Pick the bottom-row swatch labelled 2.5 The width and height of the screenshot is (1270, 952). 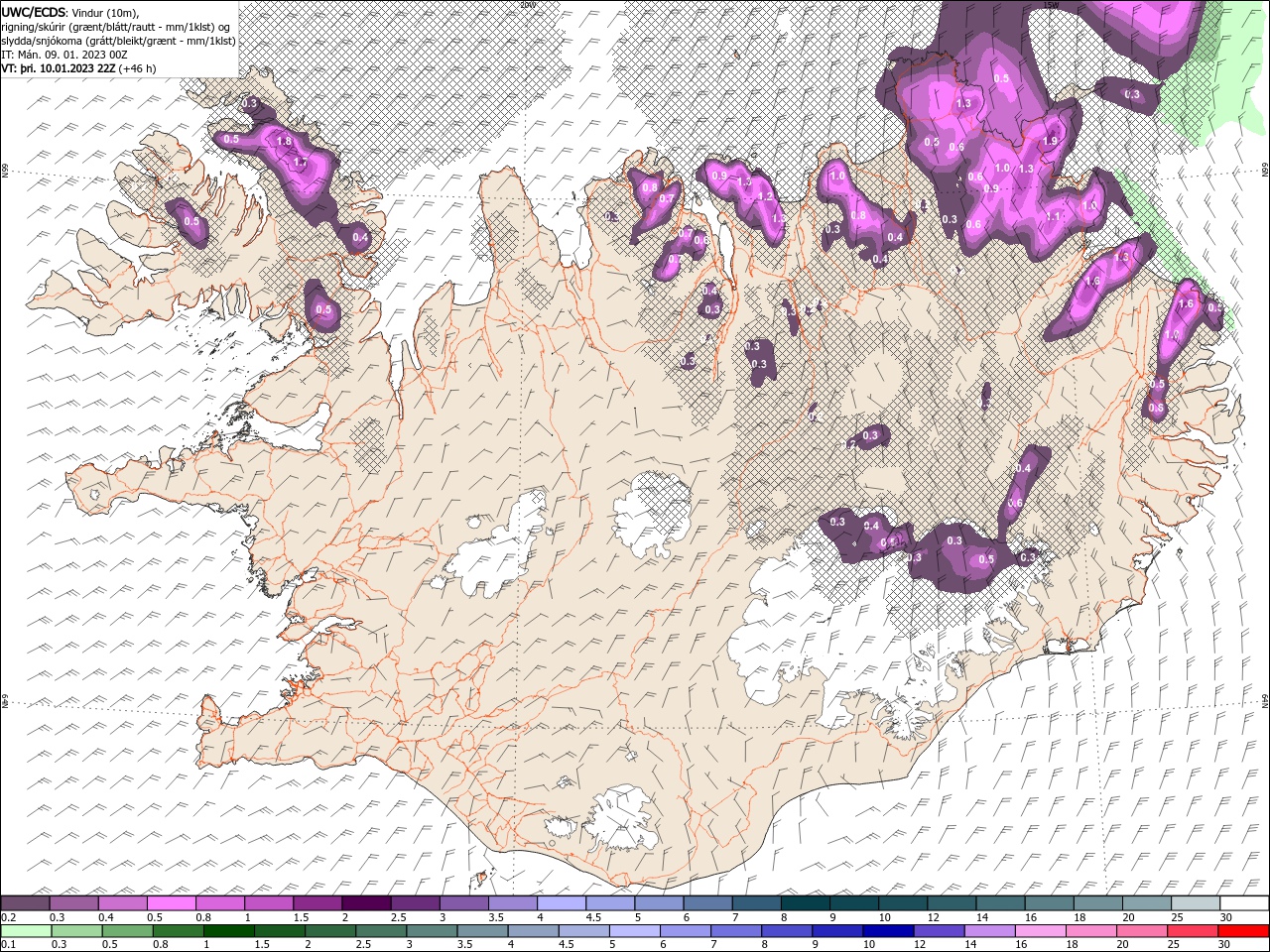pos(380,931)
